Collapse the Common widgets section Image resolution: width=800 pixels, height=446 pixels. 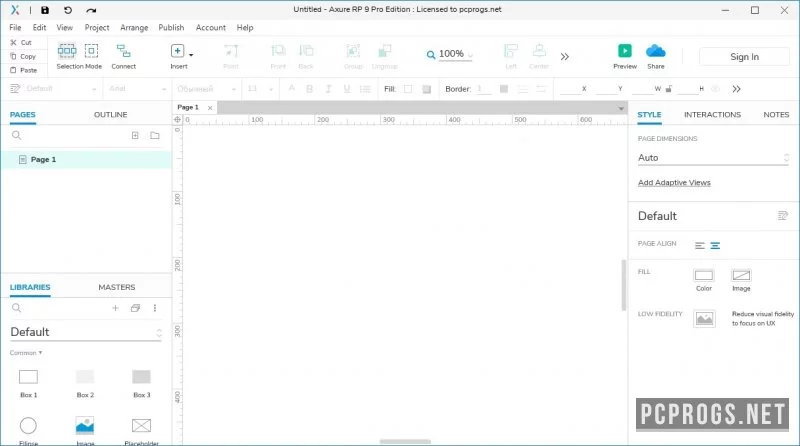click(26, 353)
